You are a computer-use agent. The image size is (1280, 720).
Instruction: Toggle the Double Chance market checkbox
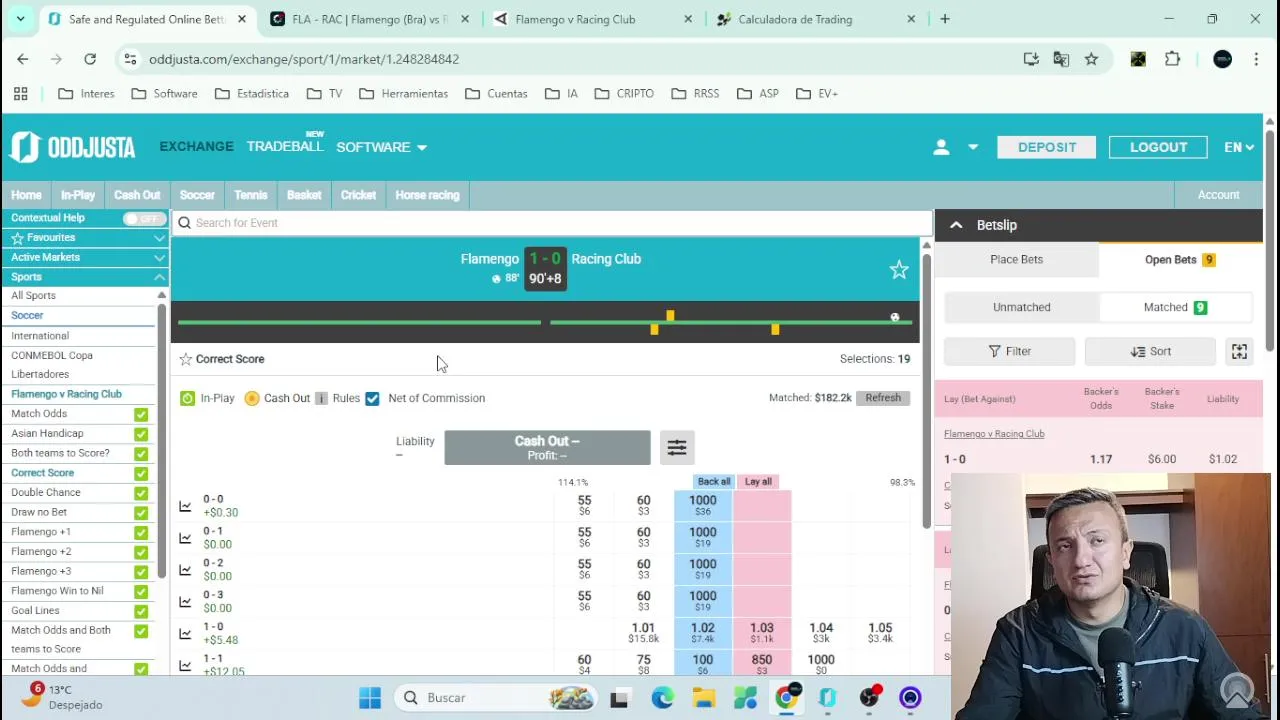coord(141,493)
